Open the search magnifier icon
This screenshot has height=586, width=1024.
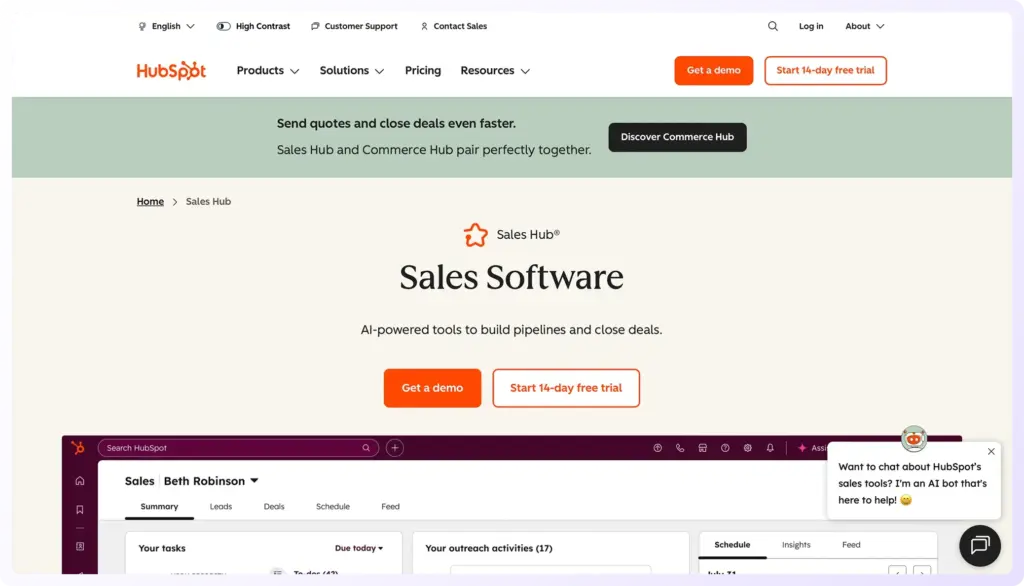click(x=773, y=26)
